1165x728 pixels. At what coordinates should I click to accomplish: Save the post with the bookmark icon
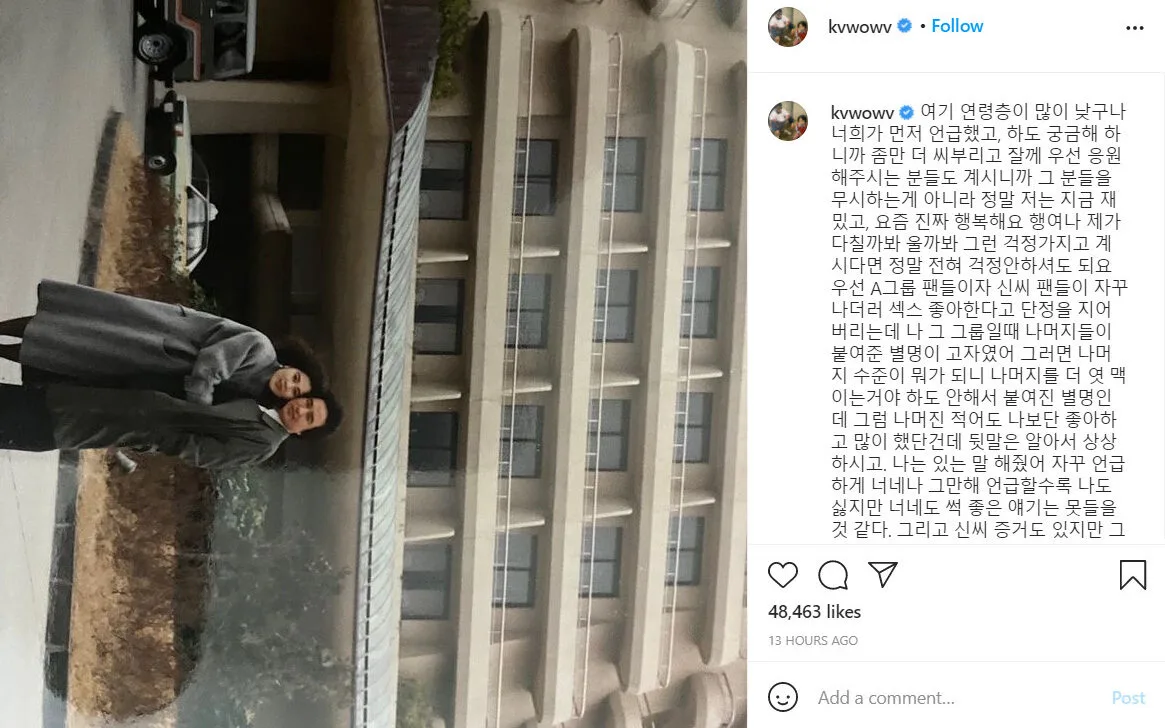[1132, 575]
